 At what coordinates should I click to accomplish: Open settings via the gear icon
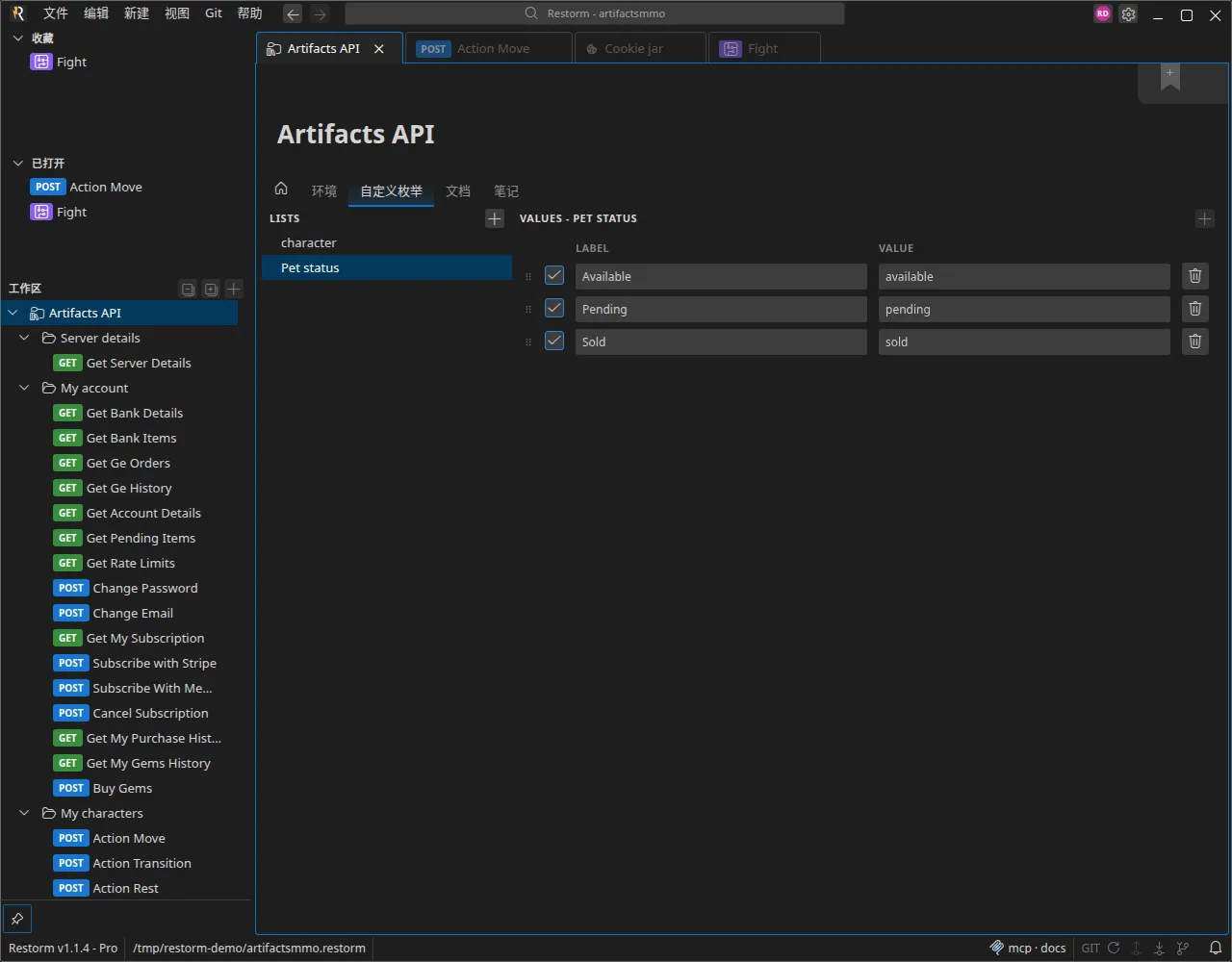tap(1129, 14)
